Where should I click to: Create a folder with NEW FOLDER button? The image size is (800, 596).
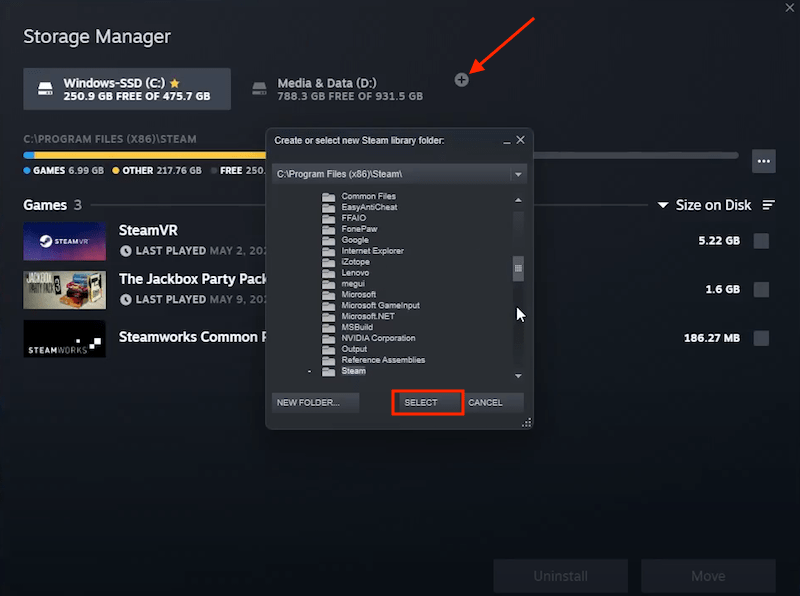tap(315, 401)
